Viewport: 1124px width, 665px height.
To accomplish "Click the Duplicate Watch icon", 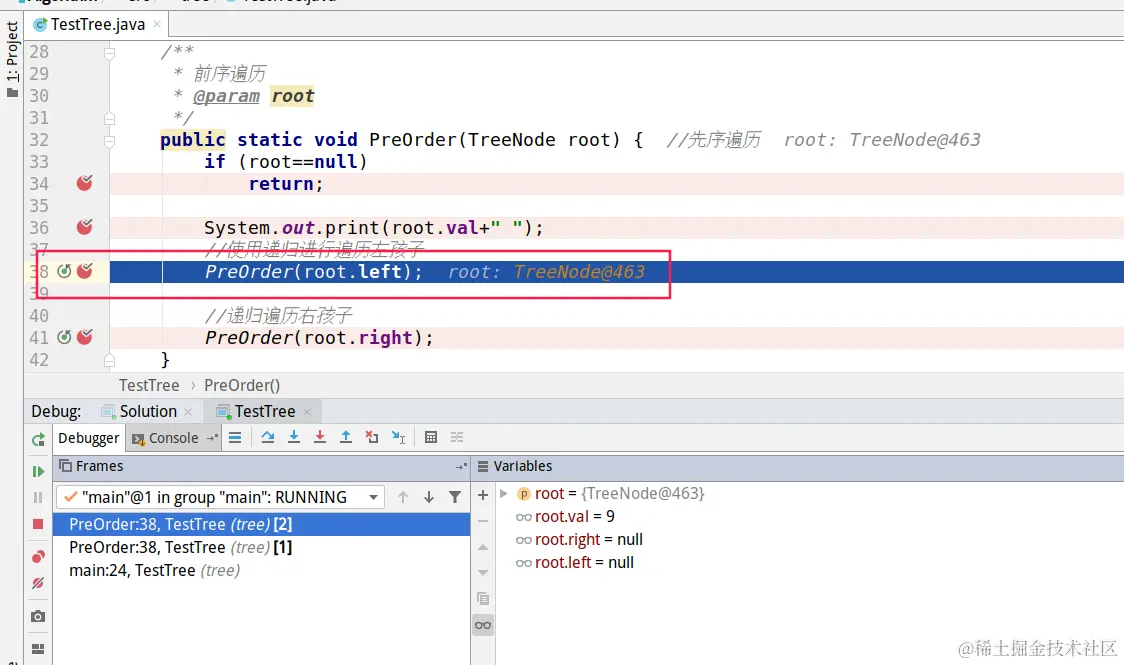I will 483,598.
